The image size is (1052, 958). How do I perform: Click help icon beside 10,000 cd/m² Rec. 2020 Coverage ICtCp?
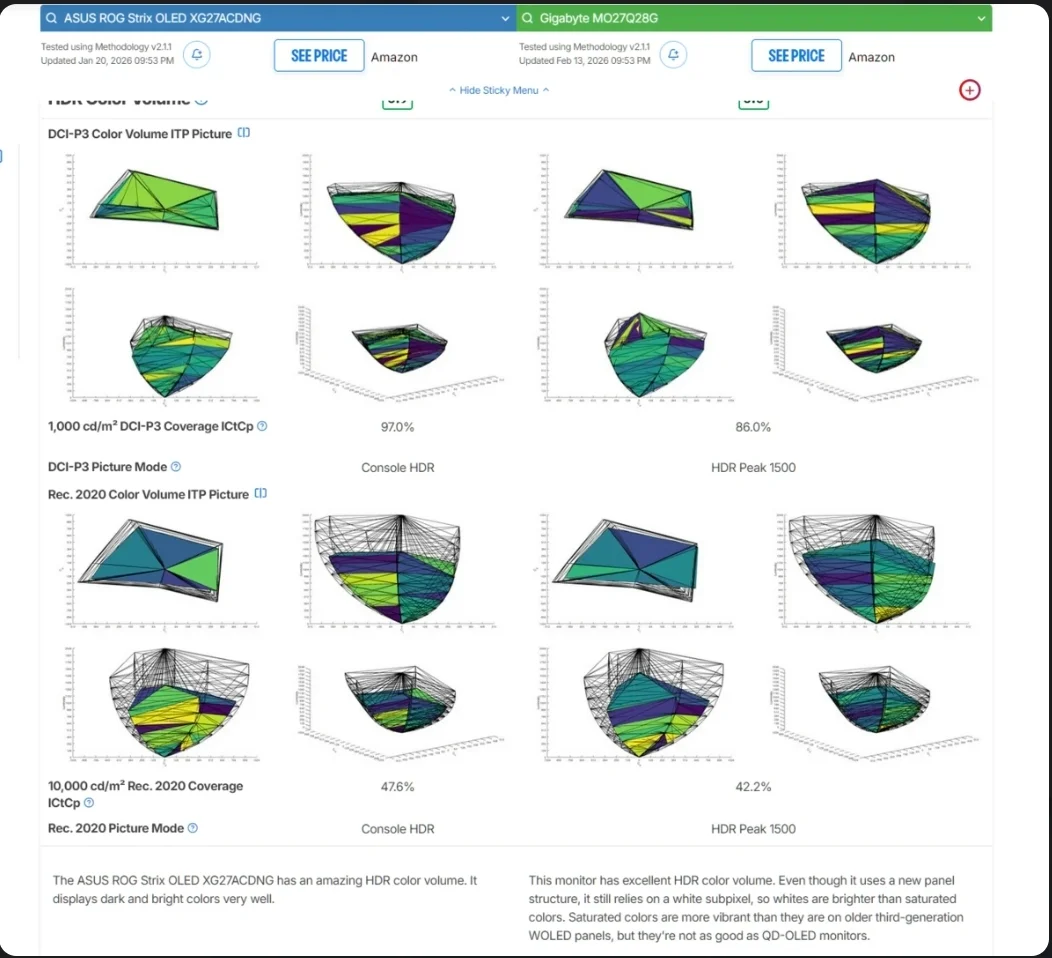(x=89, y=802)
